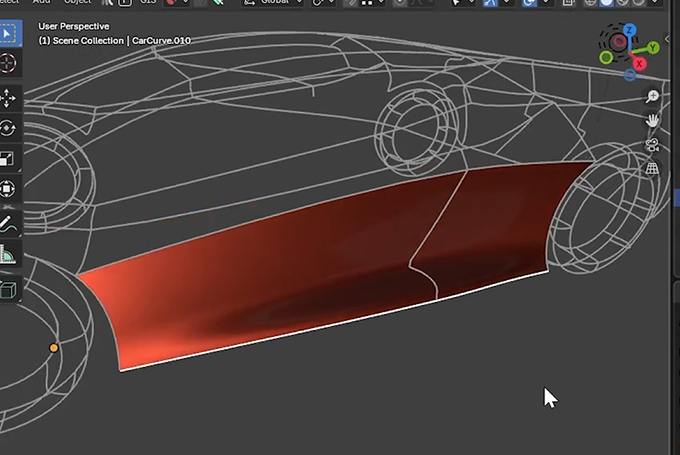Select the Select Box tool
680x455 pixels.
click(x=7, y=34)
